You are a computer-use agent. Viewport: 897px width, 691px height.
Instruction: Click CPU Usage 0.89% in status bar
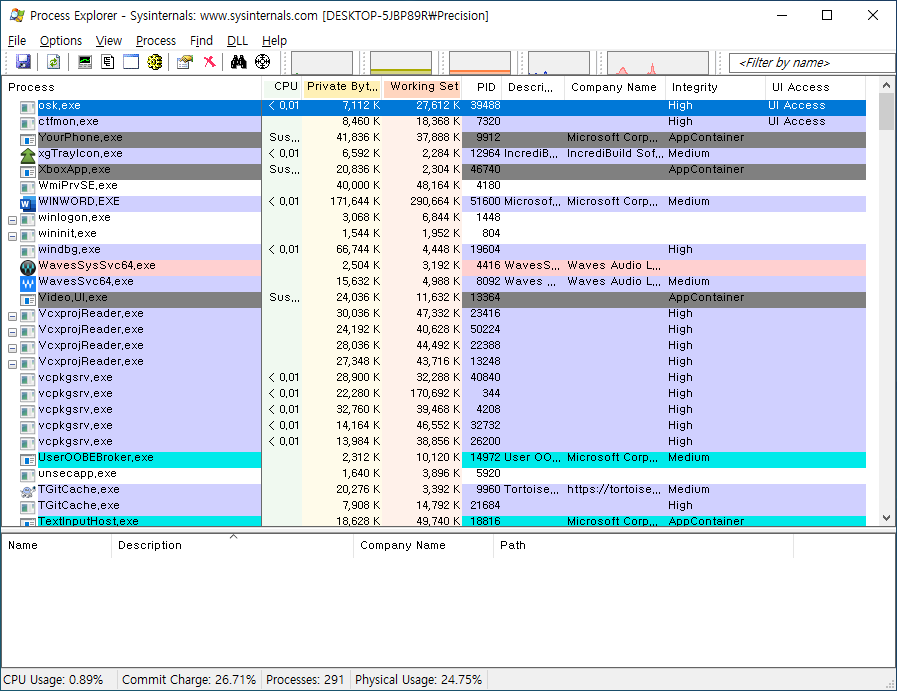pos(53,680)
